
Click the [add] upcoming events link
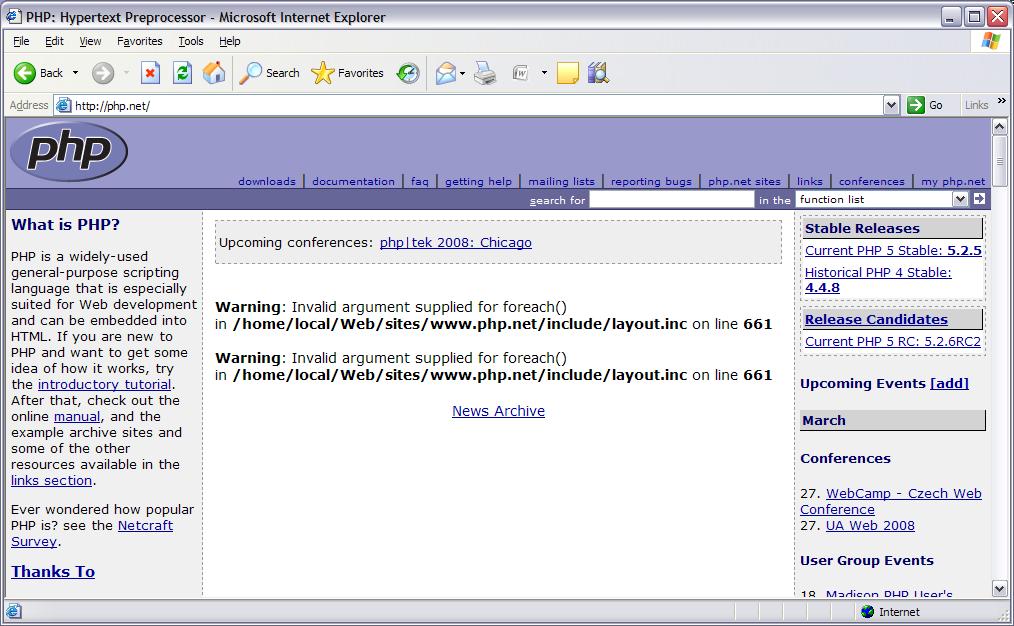click(x=949, y=383)
